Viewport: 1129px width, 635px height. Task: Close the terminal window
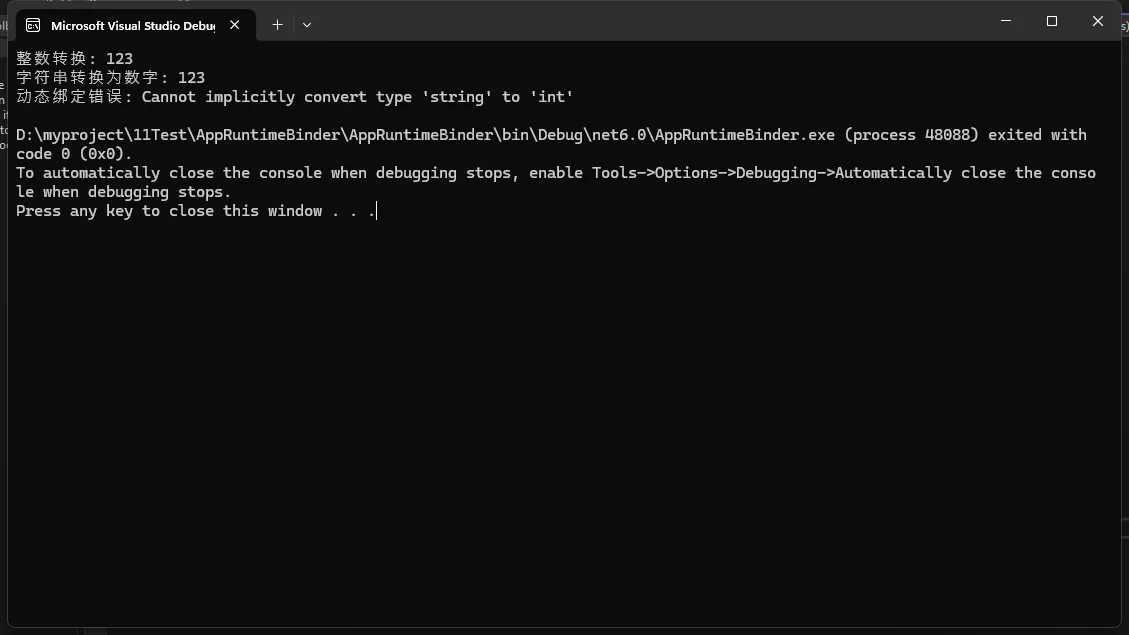(1097, 21)
